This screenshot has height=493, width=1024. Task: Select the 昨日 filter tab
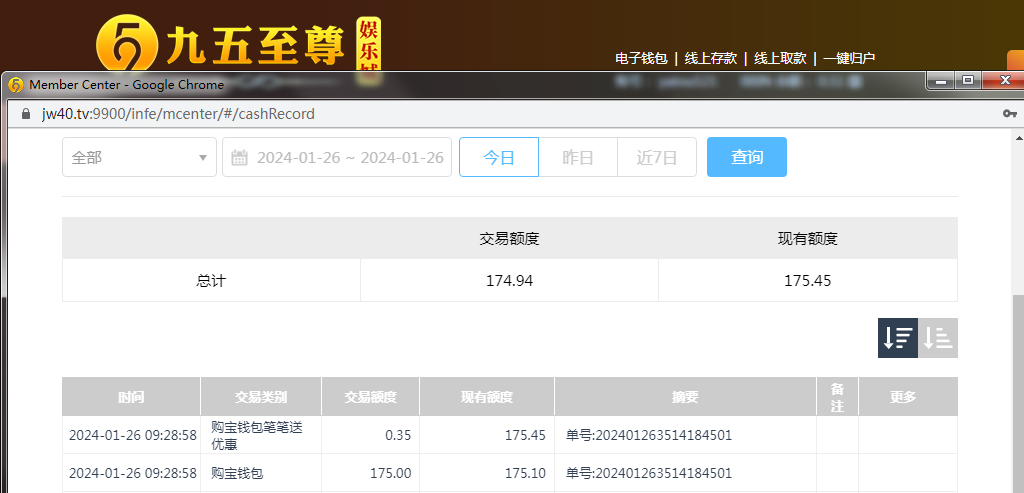(x=578, y=157)
